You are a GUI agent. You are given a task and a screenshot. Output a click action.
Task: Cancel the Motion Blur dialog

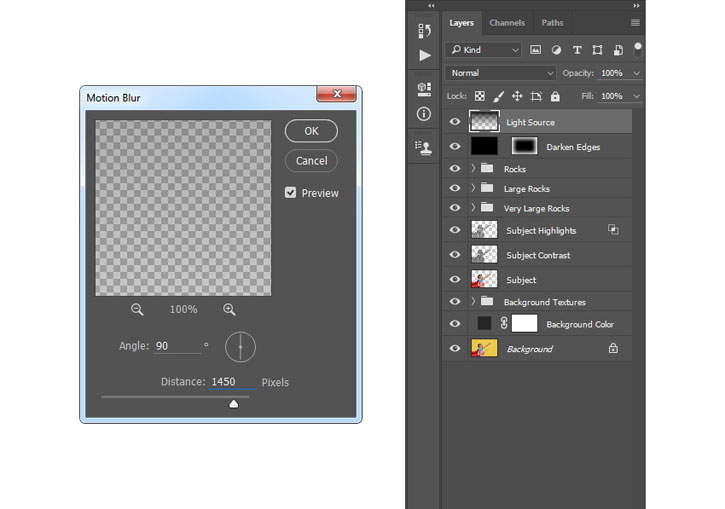311,161
